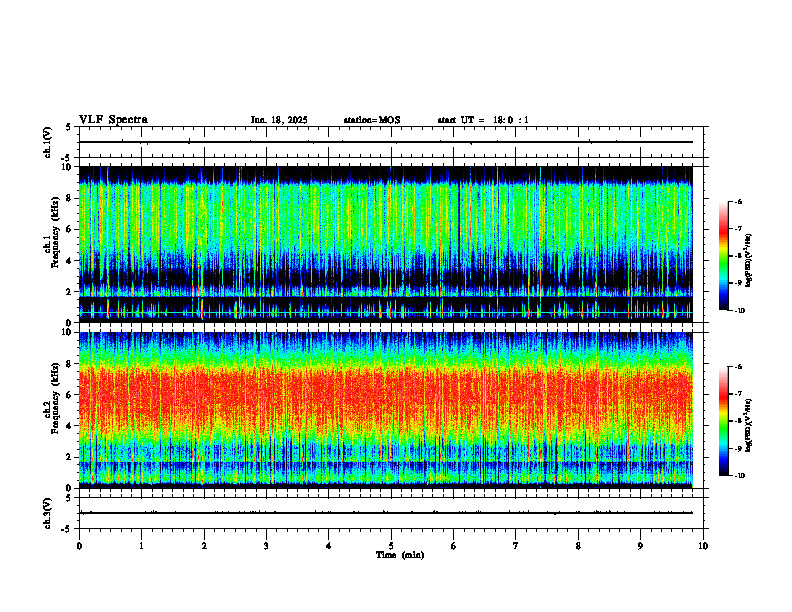Click time axis tick label "9"
The width and height of the screenshot is (792, 612).
[640, 546]
